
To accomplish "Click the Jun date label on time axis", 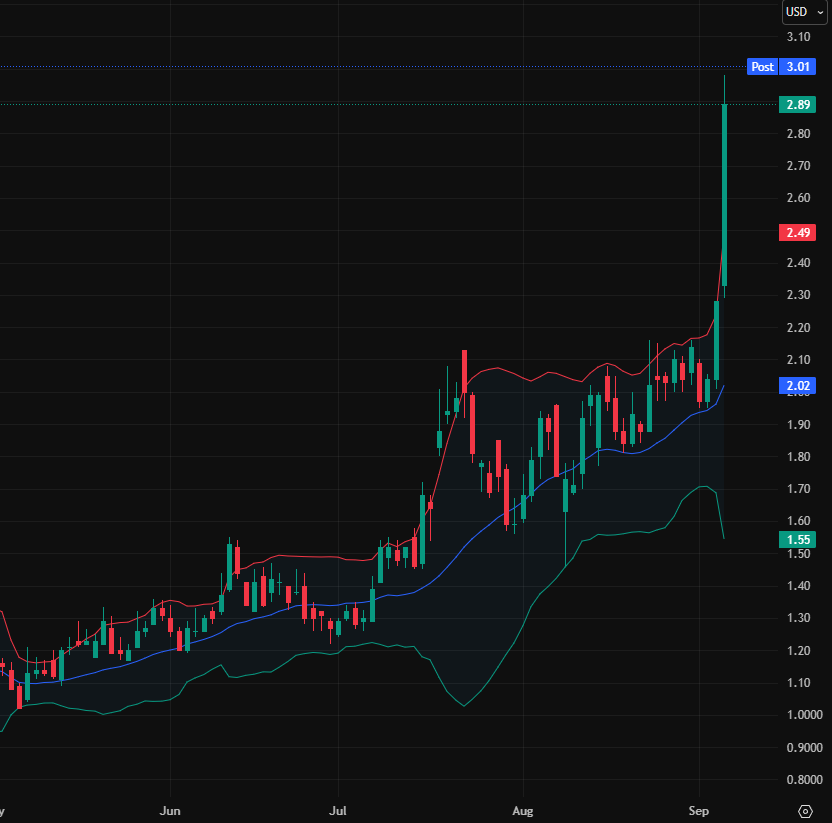I will (170, 811).
